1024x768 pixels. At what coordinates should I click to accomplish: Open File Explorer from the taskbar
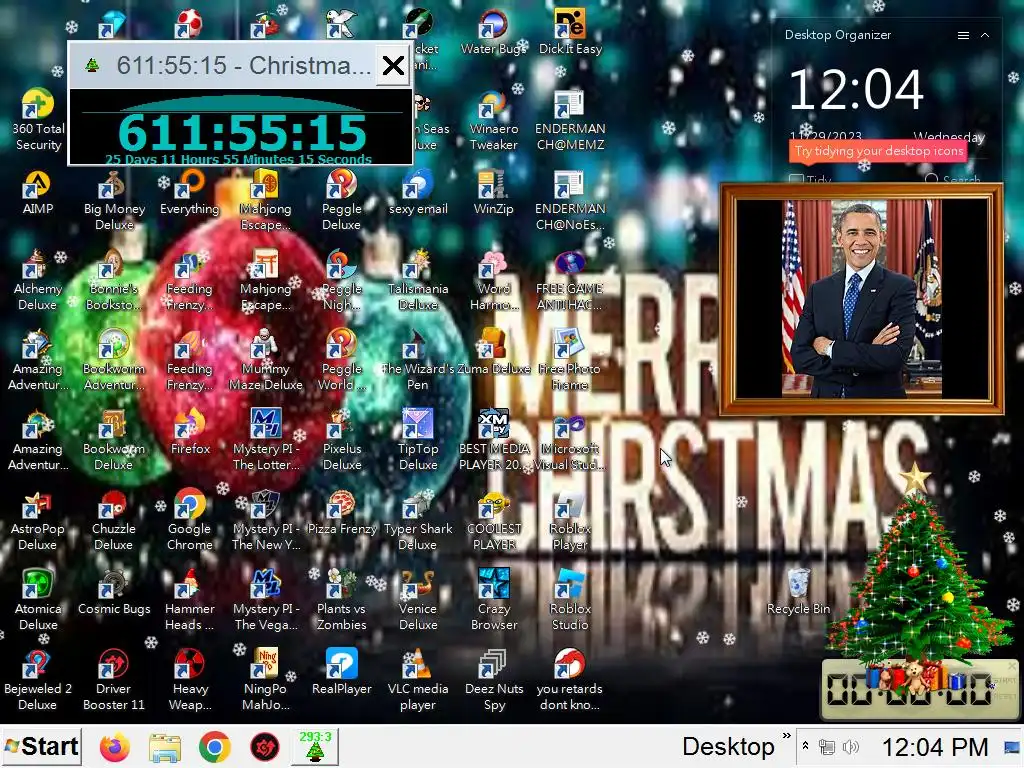tap(165, 747)
